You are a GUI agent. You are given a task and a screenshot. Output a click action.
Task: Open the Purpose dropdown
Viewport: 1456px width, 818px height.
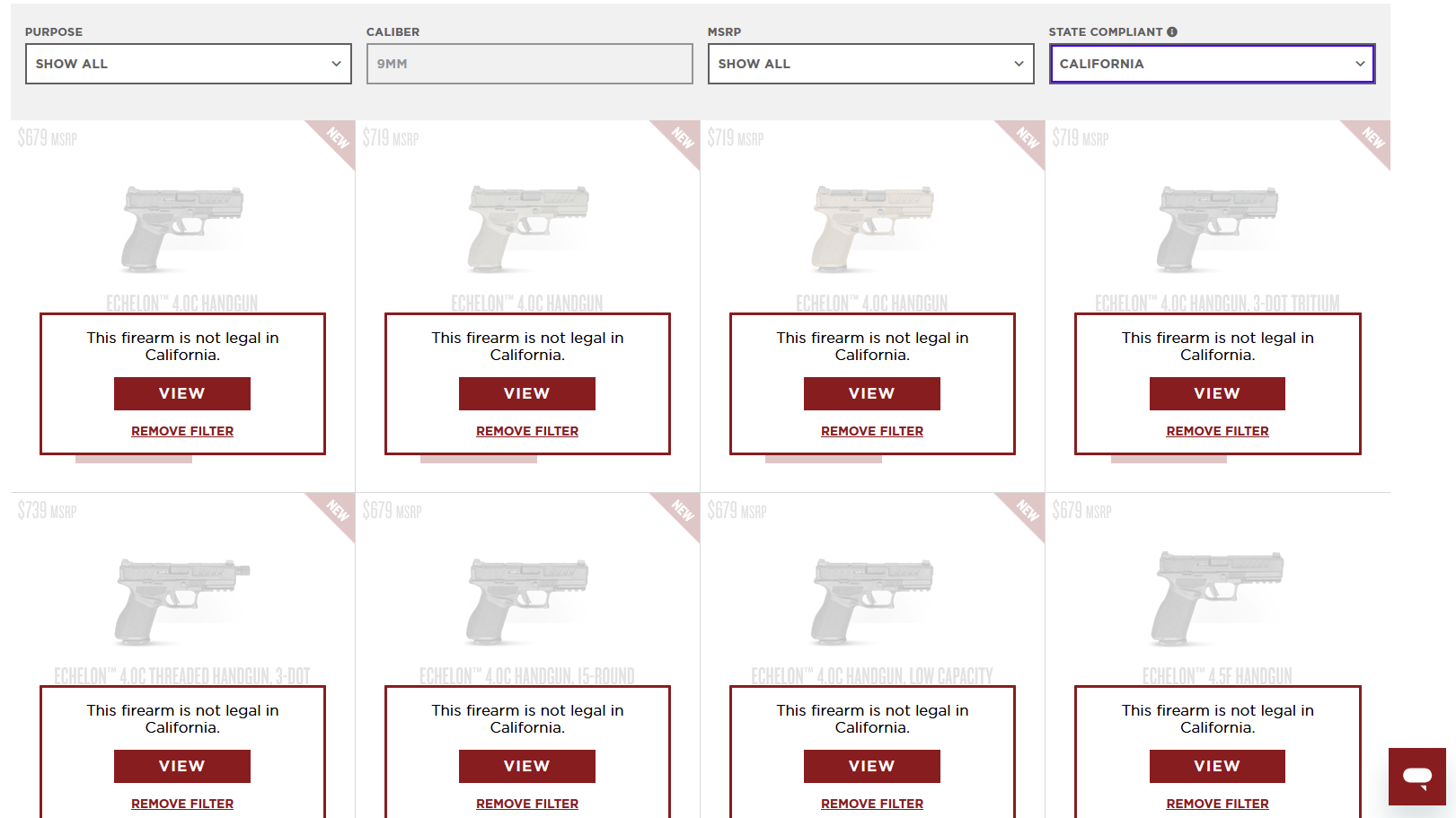click(x=189, y=64)
